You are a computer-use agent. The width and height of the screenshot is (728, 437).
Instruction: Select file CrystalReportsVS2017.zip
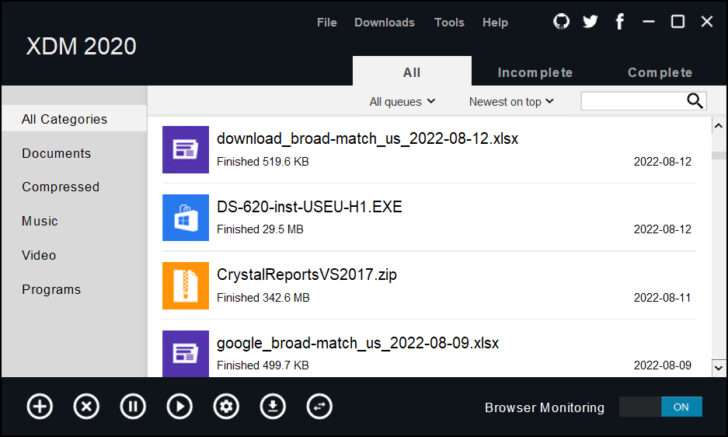306,274
